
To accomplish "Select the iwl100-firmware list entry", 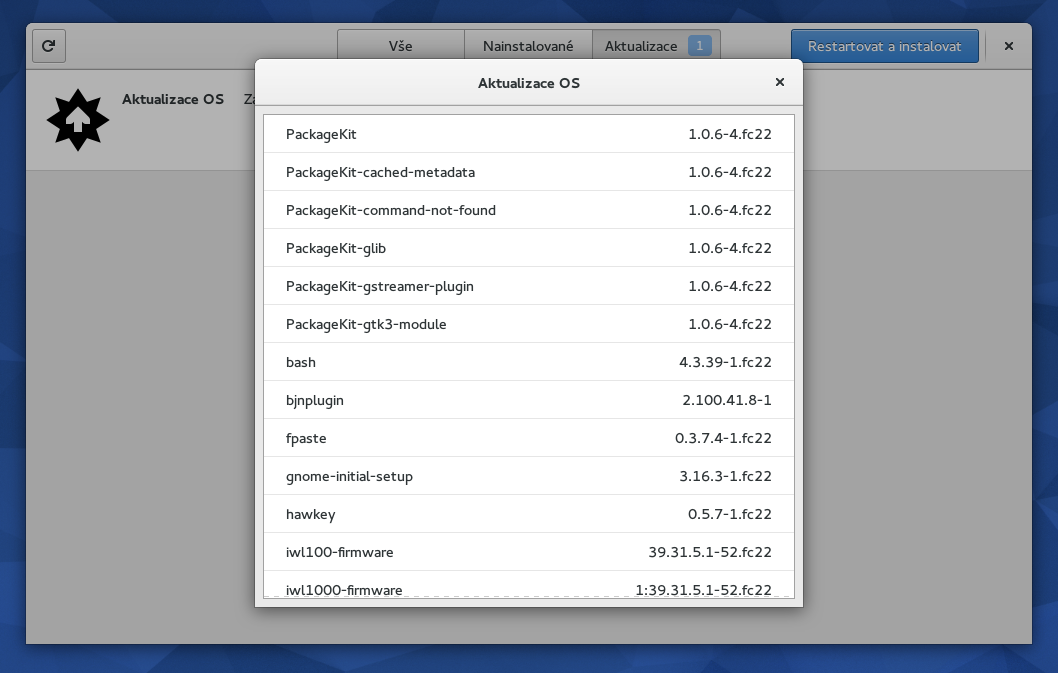I will (x=528, y=552).
